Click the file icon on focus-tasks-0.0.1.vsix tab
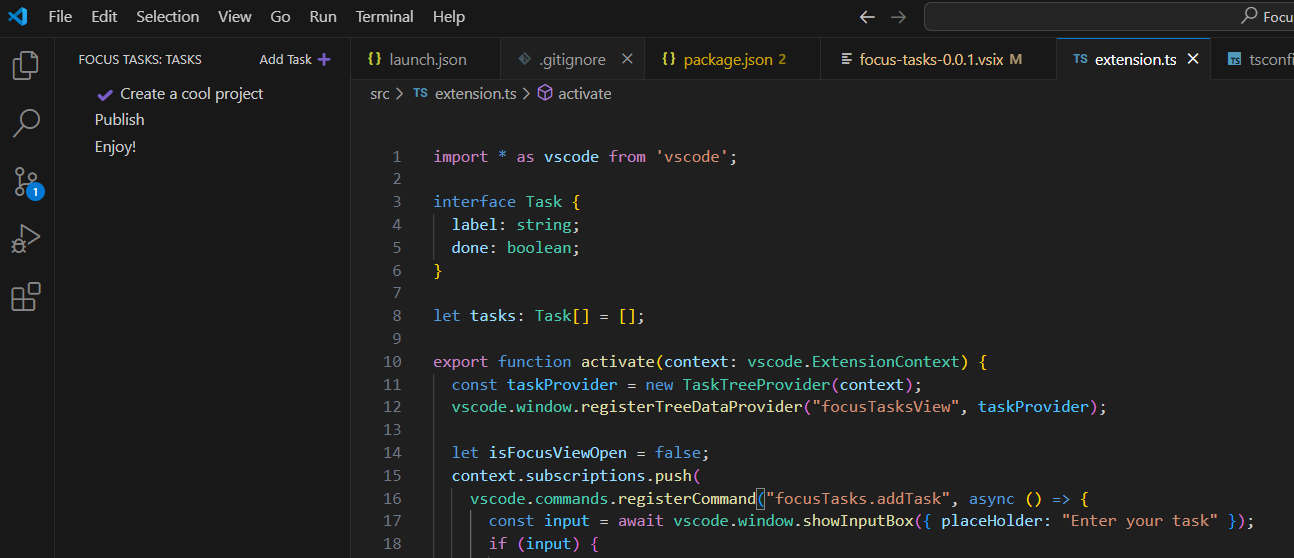This screenshot has width=1294, height=558. (x=847, y=59)
